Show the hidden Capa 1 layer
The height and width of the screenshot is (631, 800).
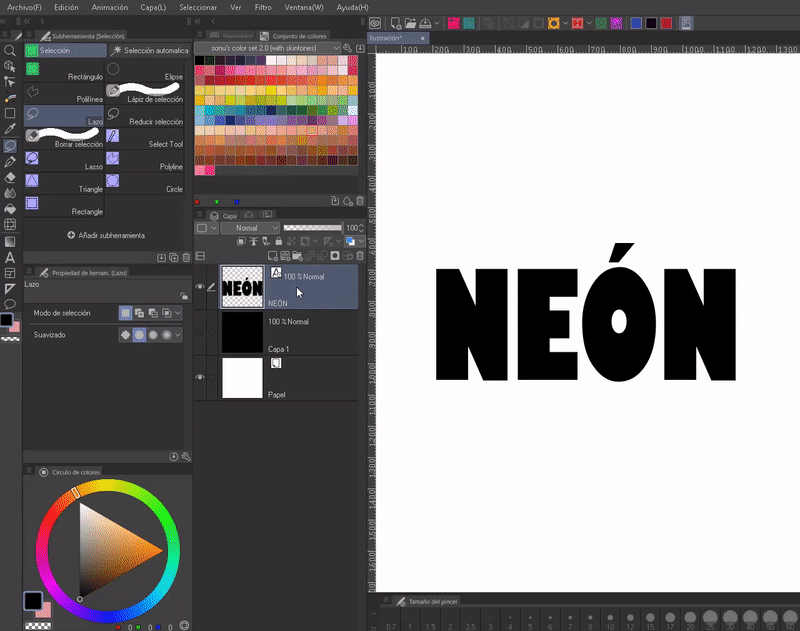click(x=200, y=332)
